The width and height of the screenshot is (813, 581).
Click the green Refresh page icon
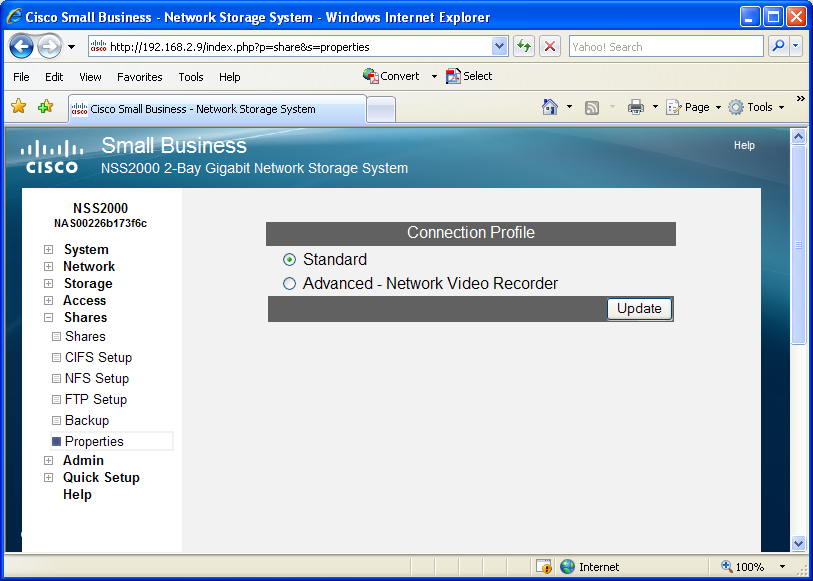(524, 47)
